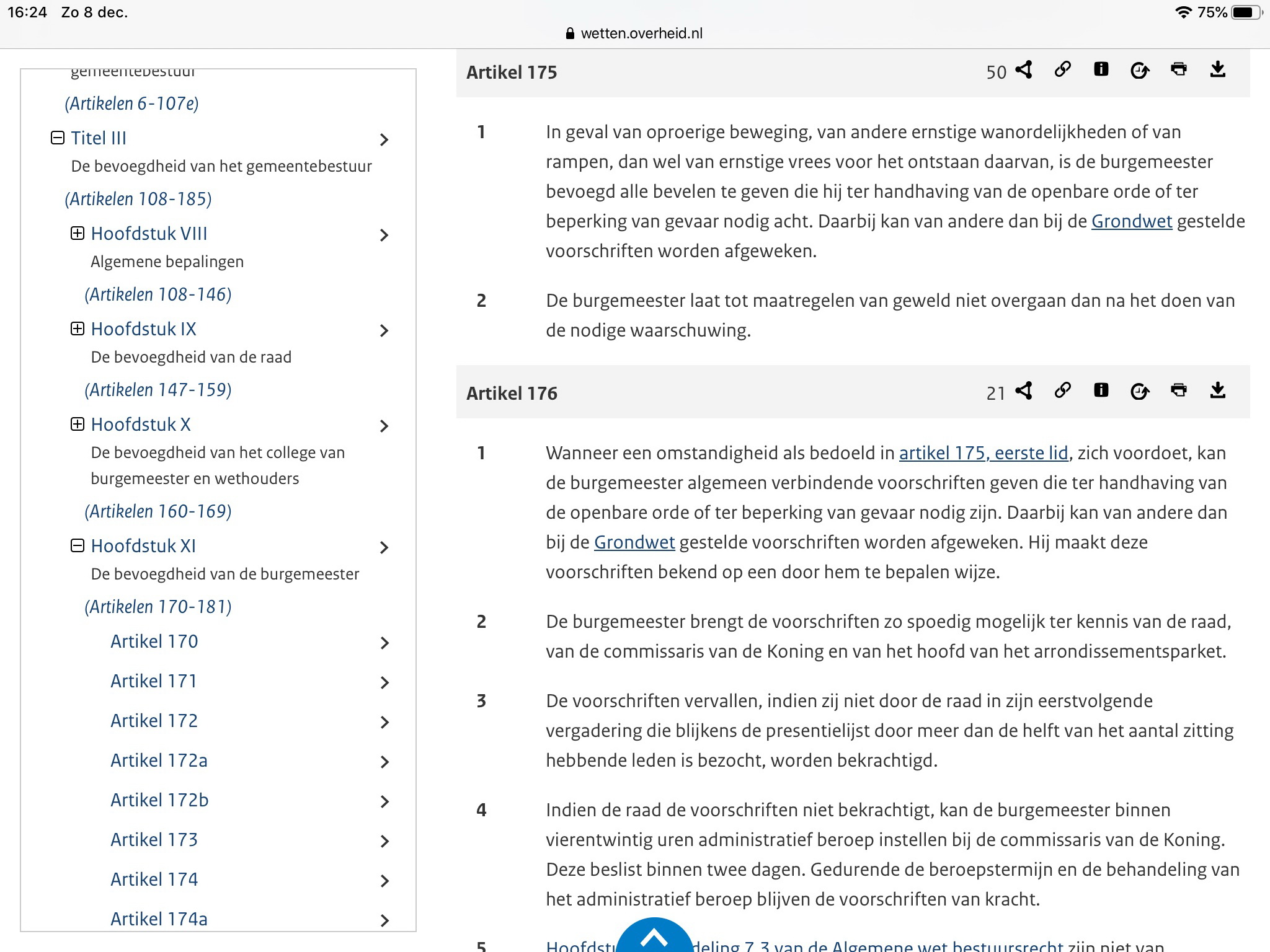This screenshot has height=952, width=1270.
Task: Open Hoofdstuk VIII in the sidebar
Action: click(149, 233)
